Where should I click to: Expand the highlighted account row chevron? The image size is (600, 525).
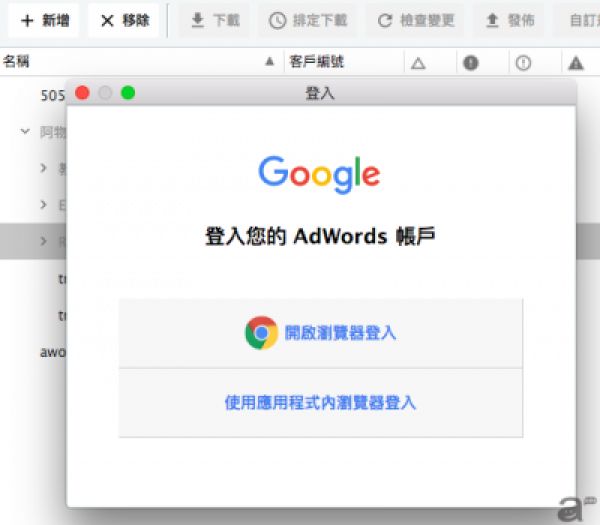pos(43,241)
